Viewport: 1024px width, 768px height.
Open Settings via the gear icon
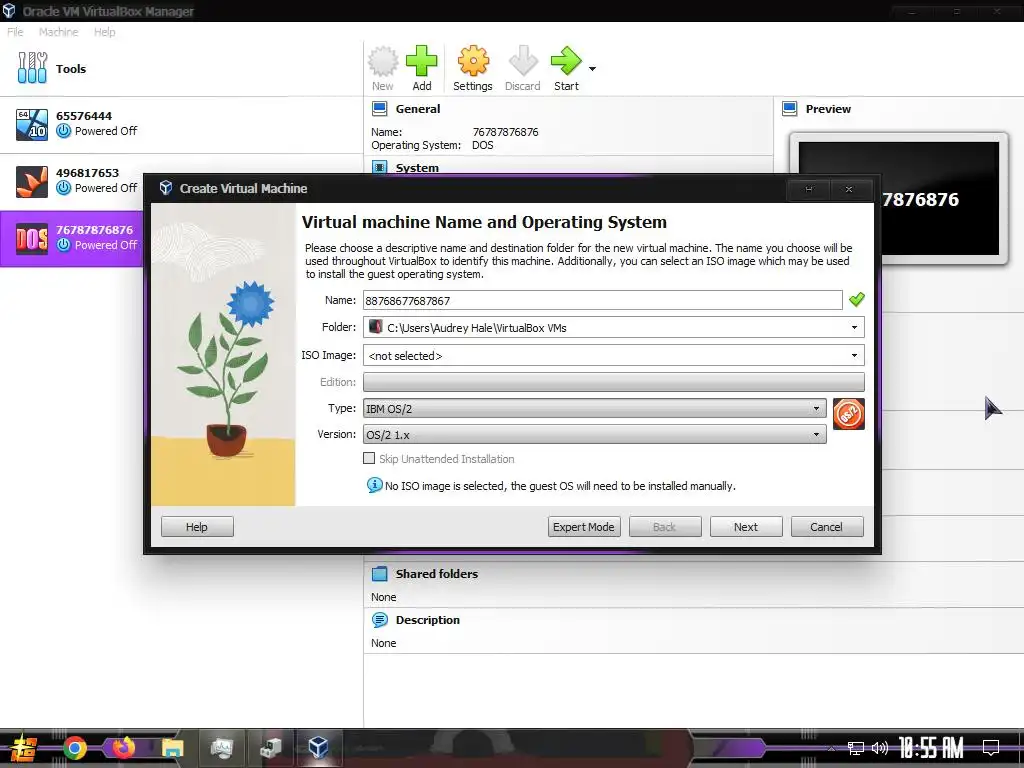coord(473,61)
